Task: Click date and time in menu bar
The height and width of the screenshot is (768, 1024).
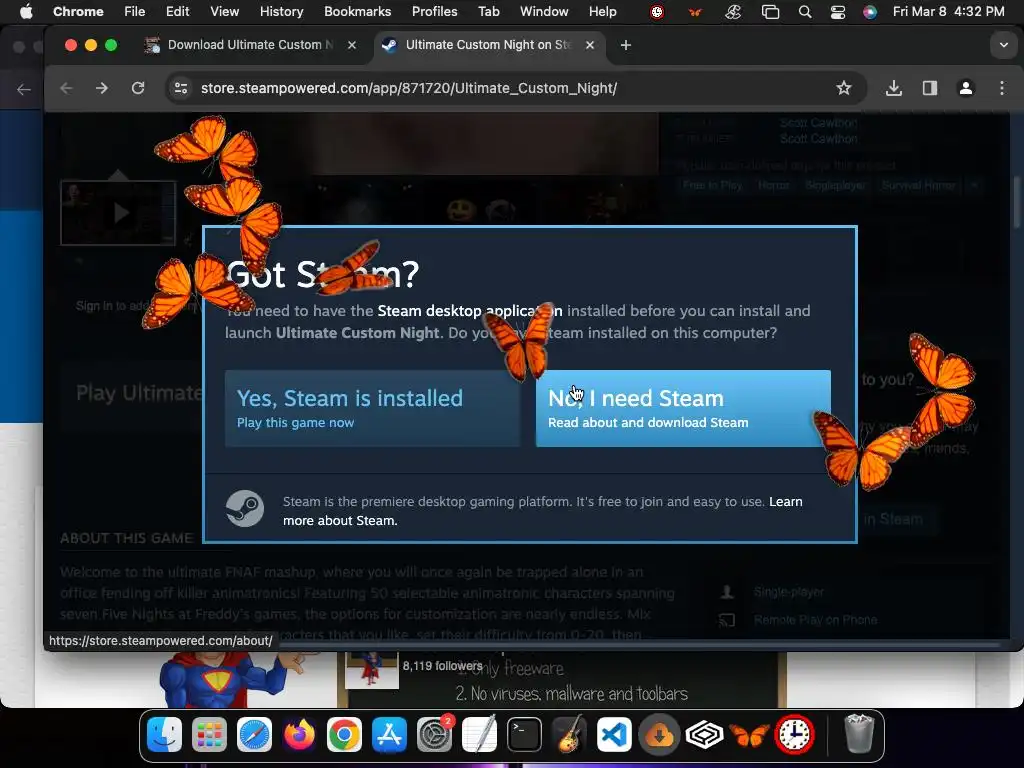Action: [948, 12]
